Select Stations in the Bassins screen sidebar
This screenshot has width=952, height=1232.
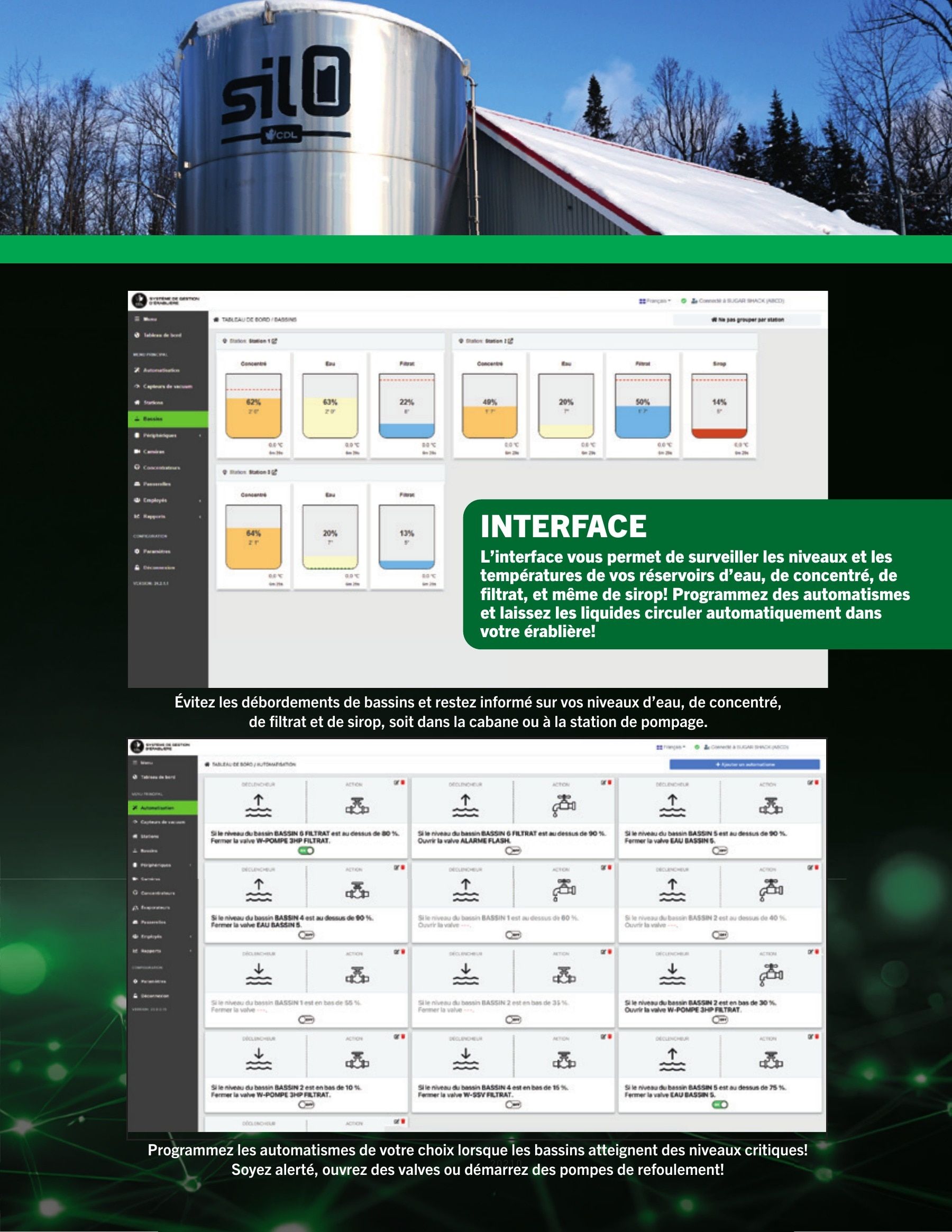click(168, 403)
